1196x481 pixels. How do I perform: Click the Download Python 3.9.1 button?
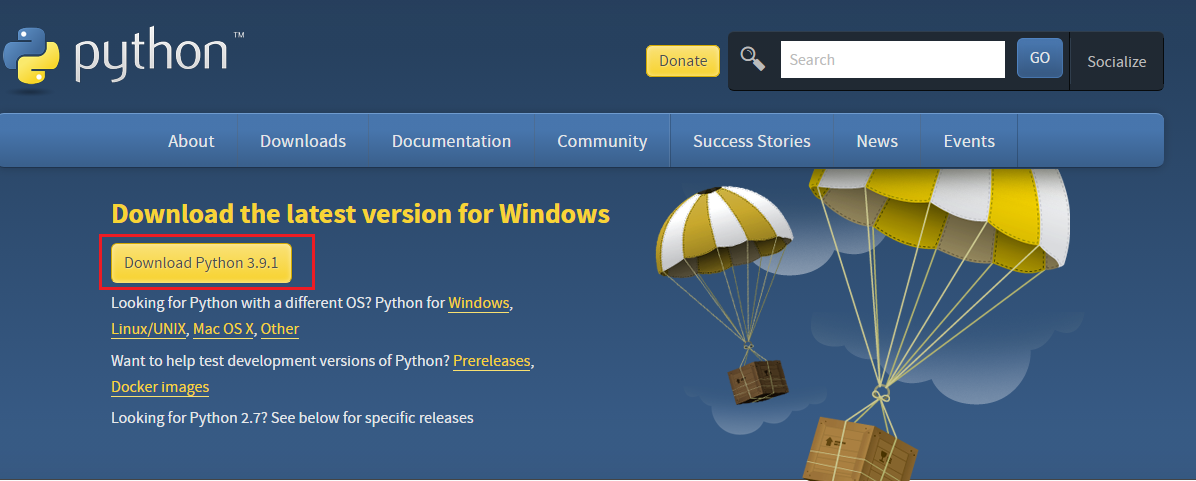coord(201,263)
